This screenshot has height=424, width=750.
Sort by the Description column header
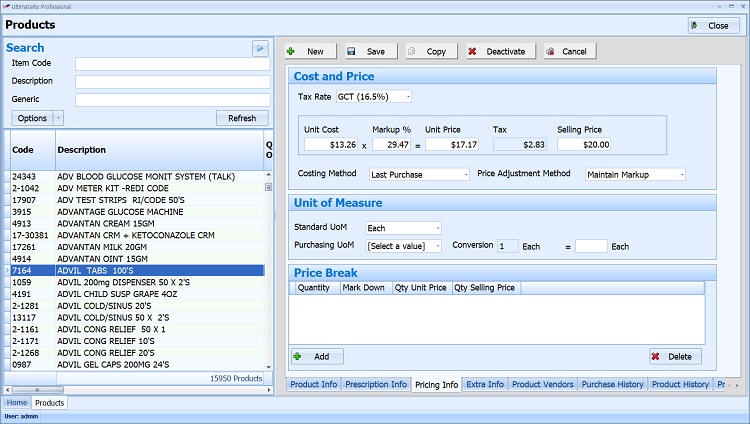159,150
